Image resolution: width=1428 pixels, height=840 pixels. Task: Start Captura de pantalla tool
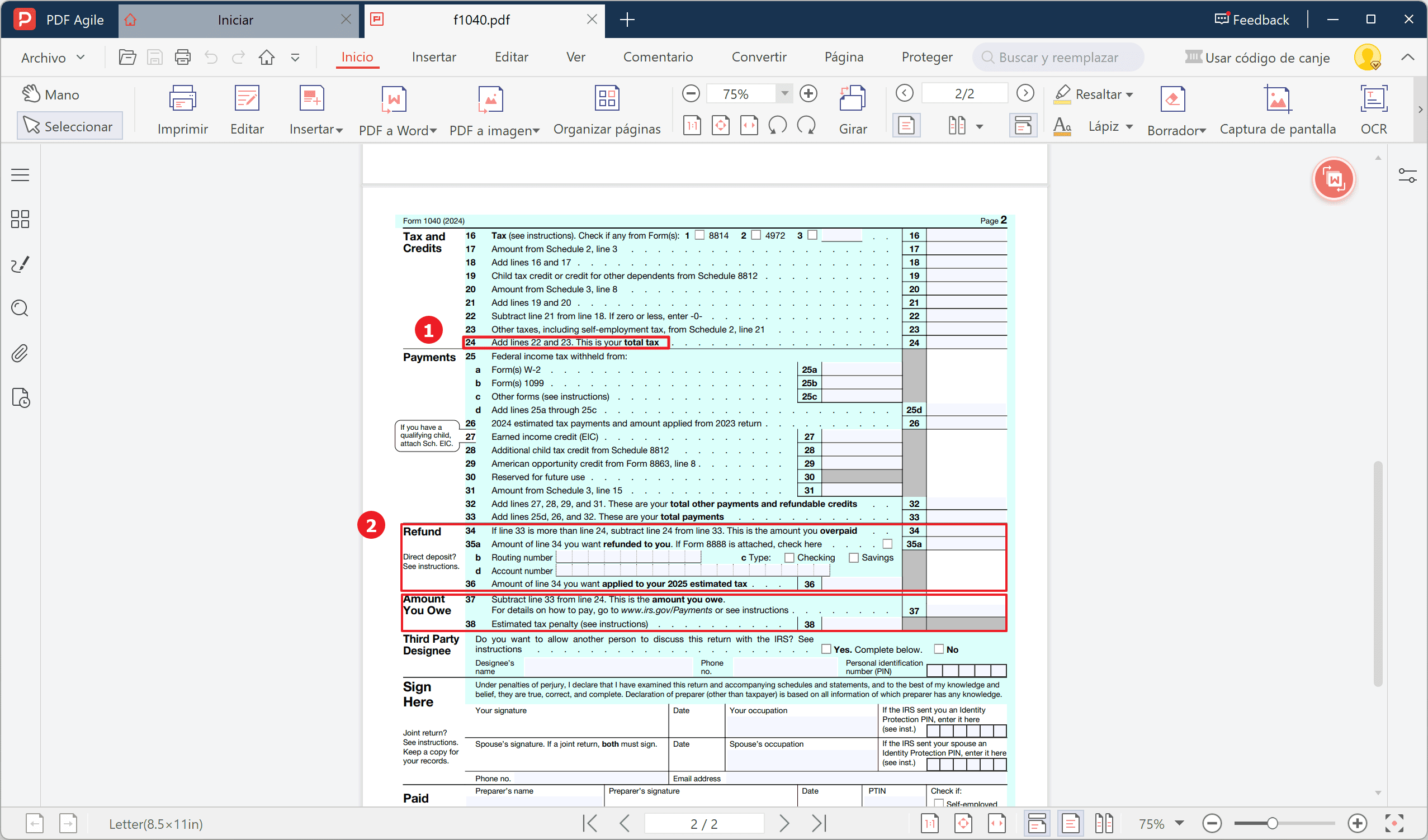coord(1277,111)
